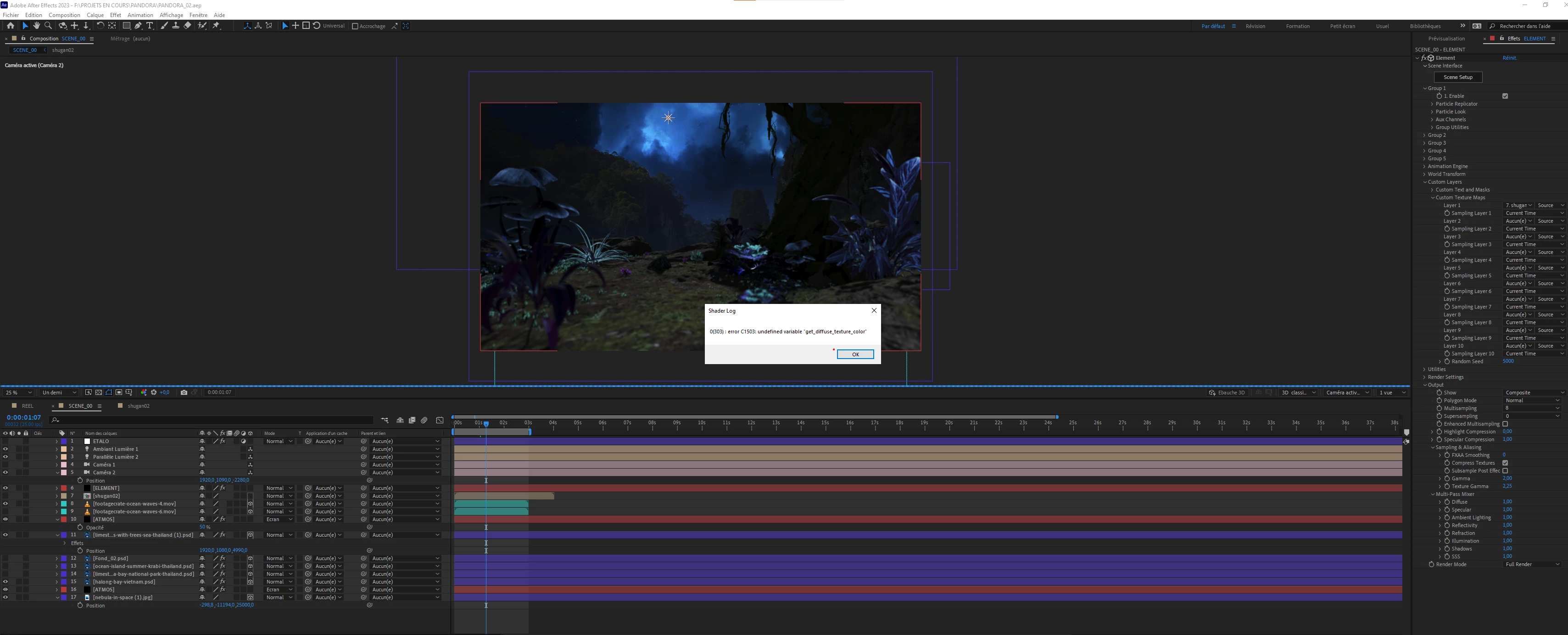This screenshot has width=1568, height=635.
Task: Switch to the shugan02 timeline tab
Action: pos(138,406)
